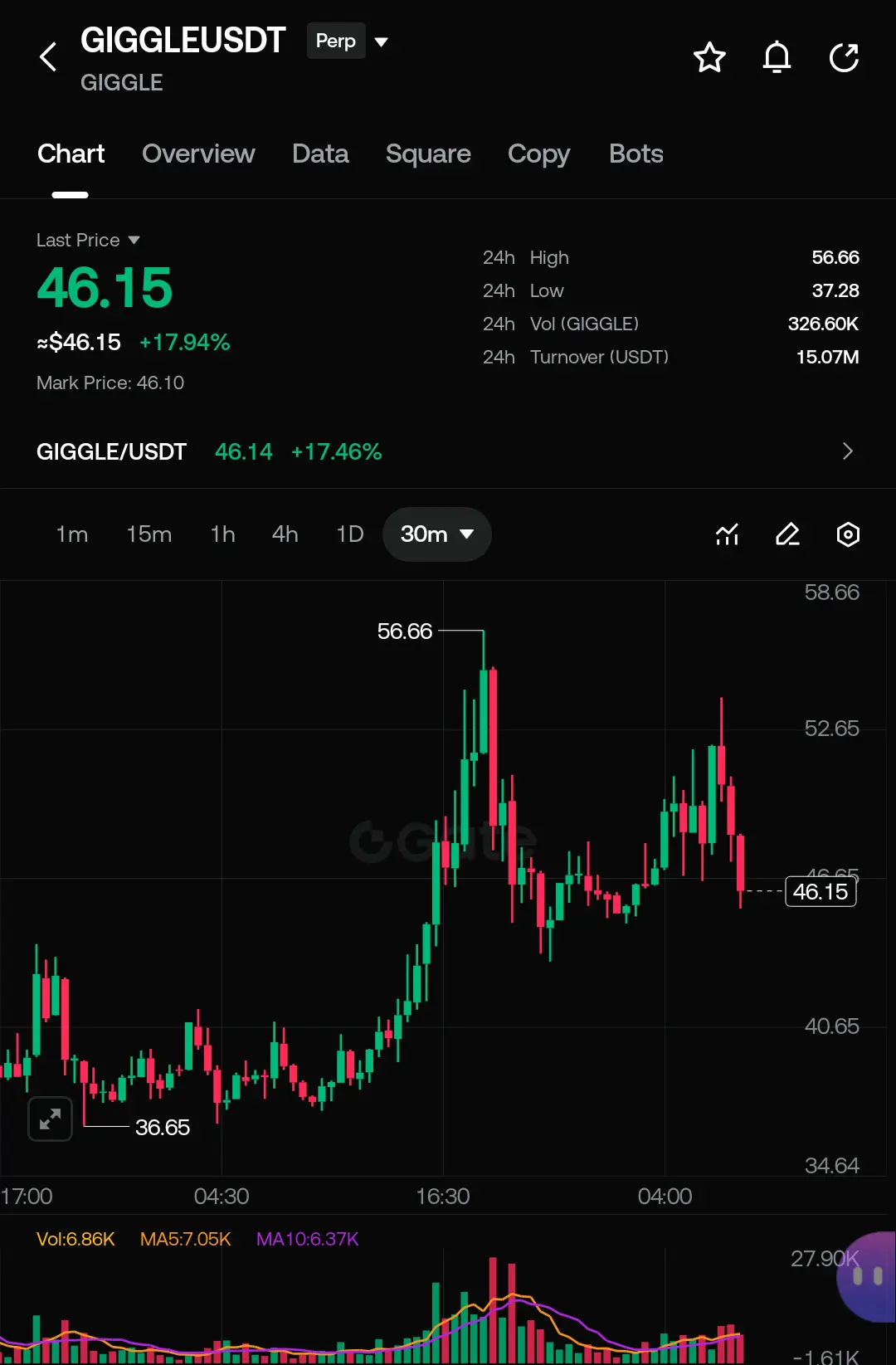Tap the 56.66 high marker on chart
Image resolution: width=896 pixels, height=1365 pixels.
click(x=405, y=631)
